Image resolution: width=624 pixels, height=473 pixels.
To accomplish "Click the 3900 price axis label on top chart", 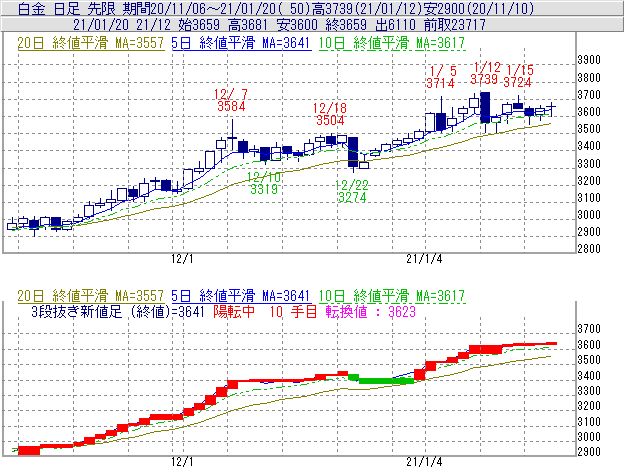I will click(x=589, y=60).
